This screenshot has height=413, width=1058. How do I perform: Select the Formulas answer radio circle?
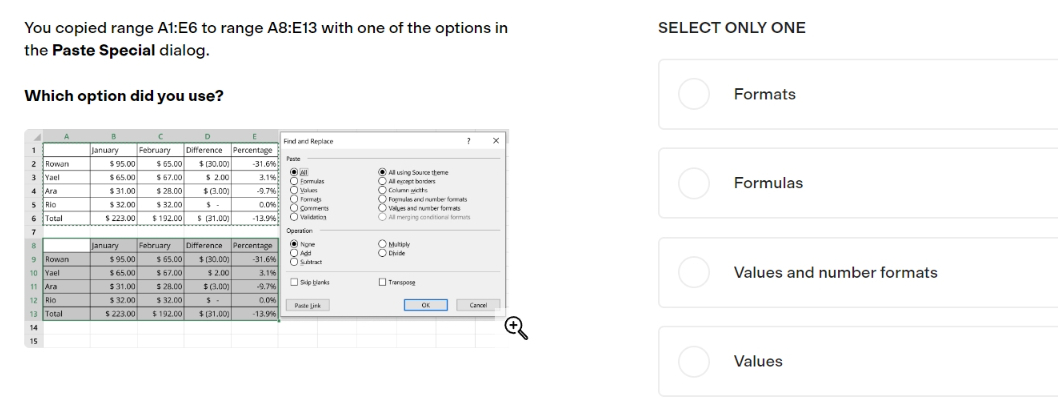coord(694,183)
